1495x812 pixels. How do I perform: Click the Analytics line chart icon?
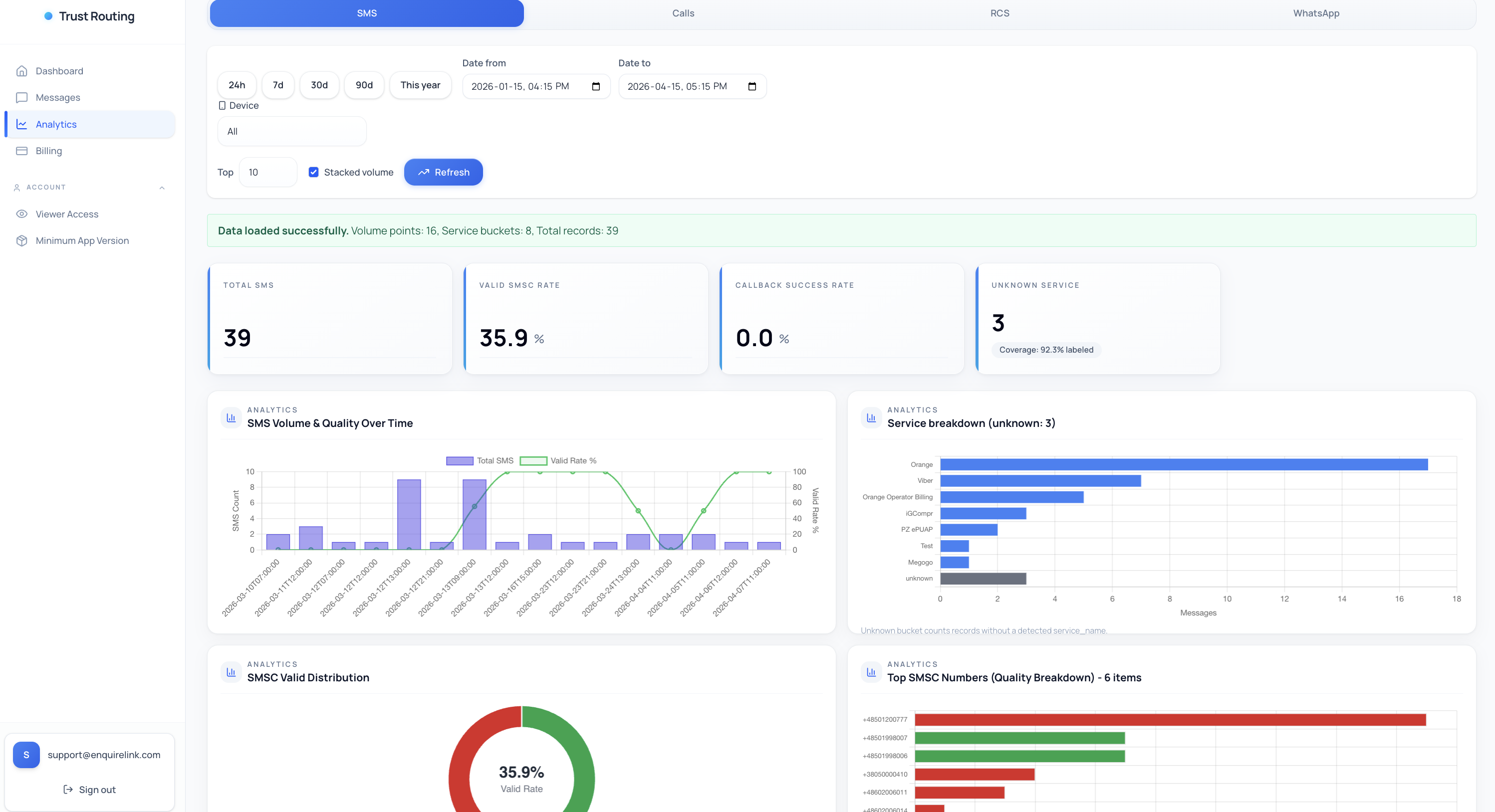pos(21,124)
